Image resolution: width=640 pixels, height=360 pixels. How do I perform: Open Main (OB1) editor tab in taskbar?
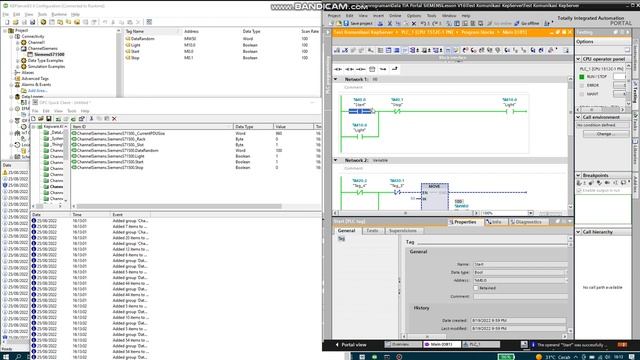pos(442,344)
